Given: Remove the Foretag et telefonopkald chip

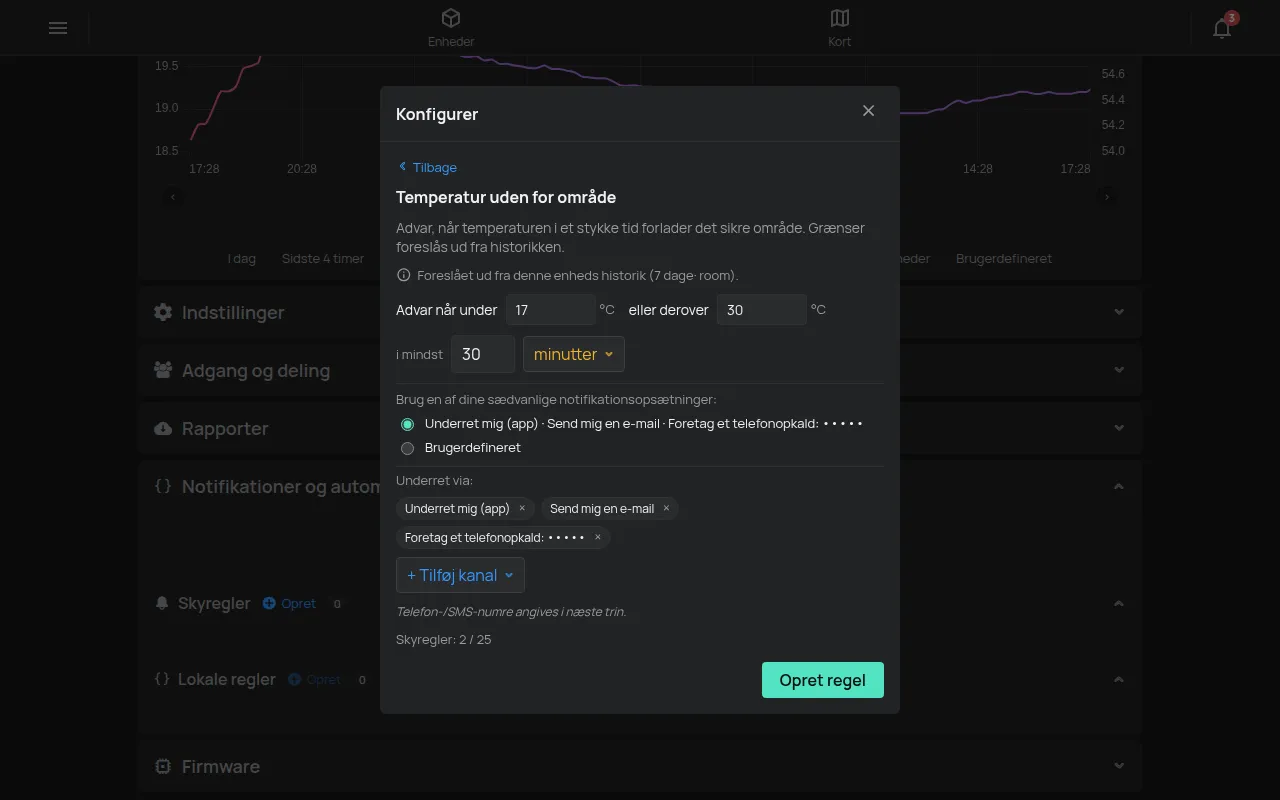Looking at the screenshot, I should (598, 537).
